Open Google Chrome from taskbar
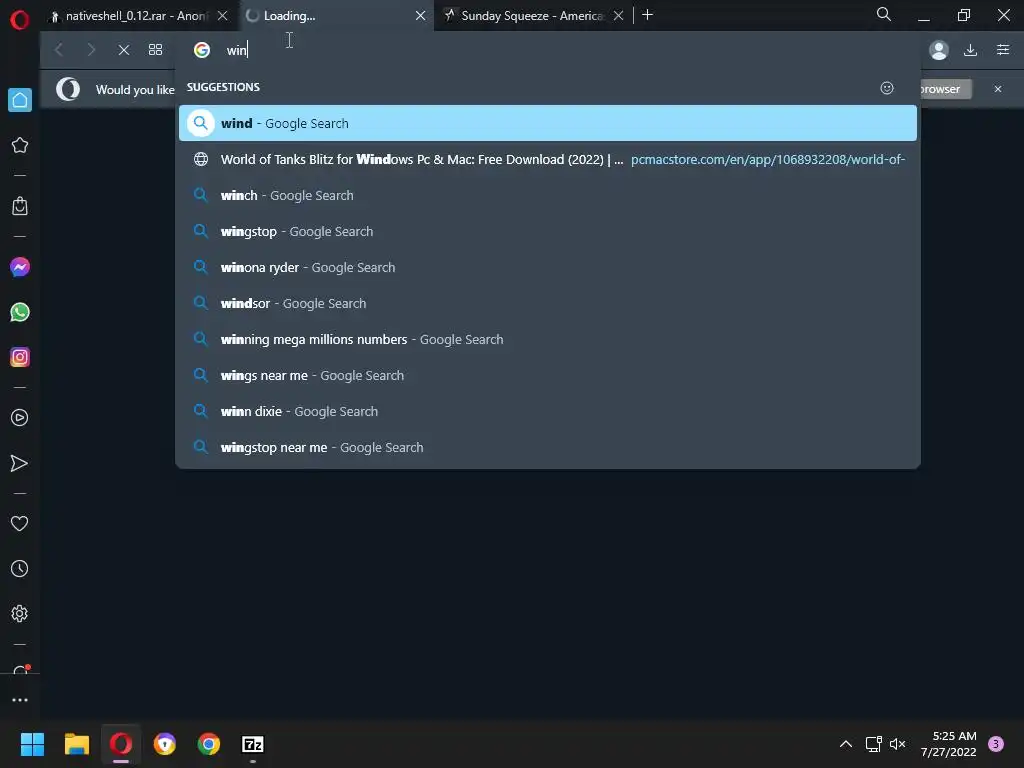1024x768 pixels. [209, 744]
